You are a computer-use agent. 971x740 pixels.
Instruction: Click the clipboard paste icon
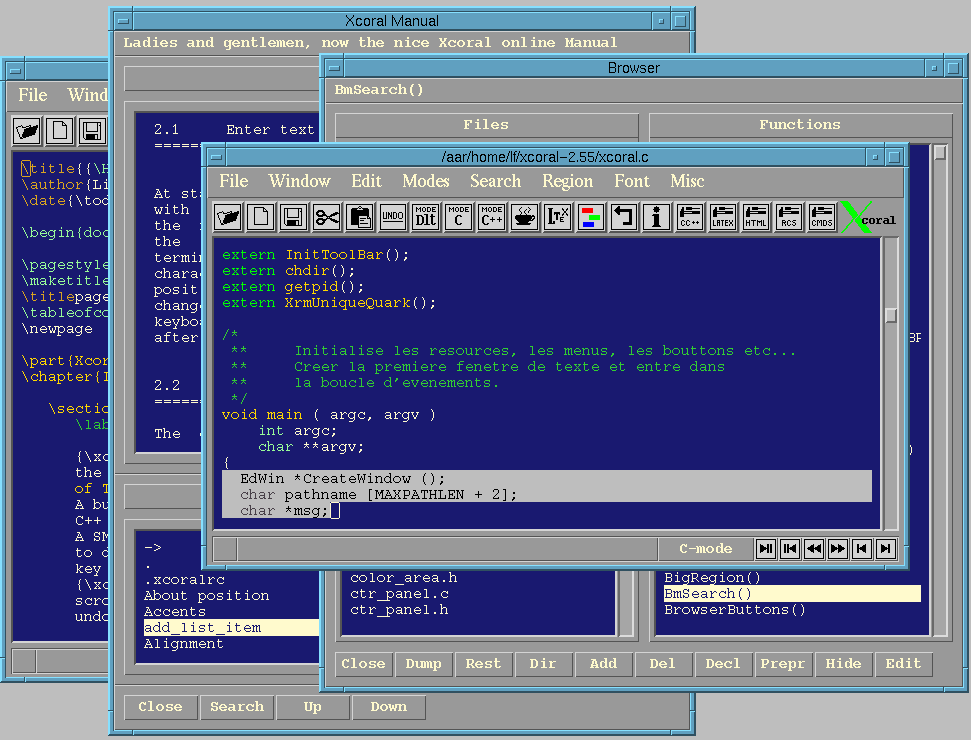(x=360, y=217)
